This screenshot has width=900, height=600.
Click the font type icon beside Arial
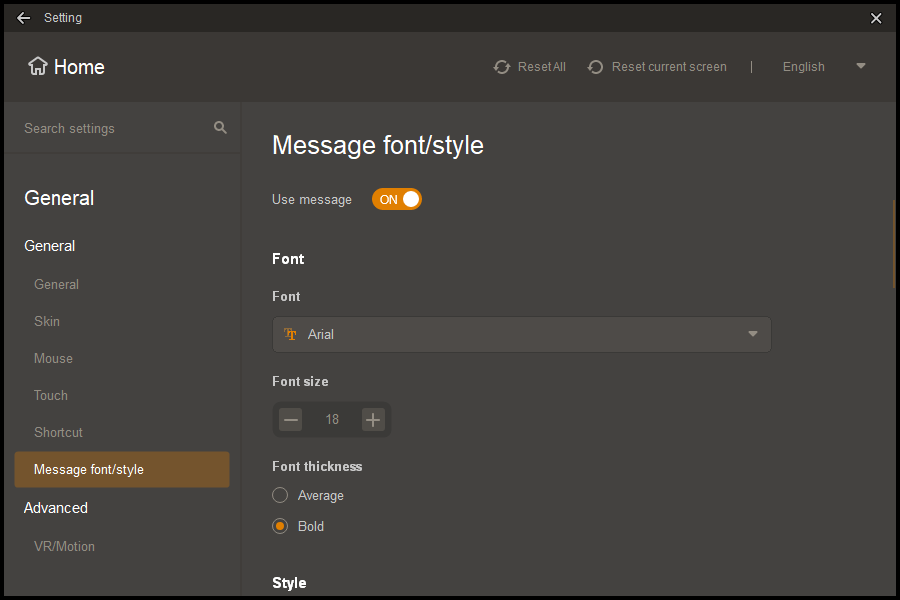pos(291,335)
